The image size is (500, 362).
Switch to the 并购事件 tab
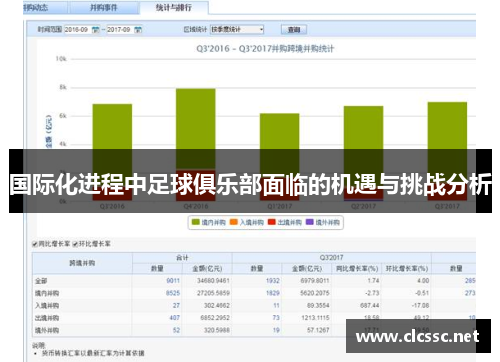pos(104,8)
